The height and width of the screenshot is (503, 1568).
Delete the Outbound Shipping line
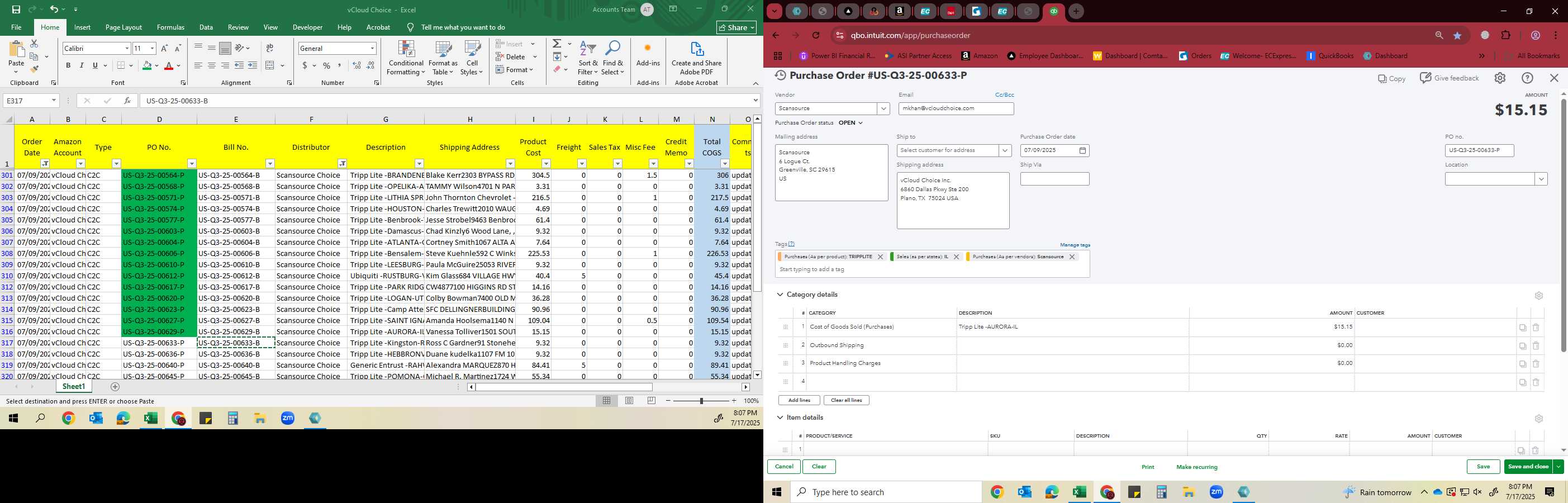tap(1536, 345)
